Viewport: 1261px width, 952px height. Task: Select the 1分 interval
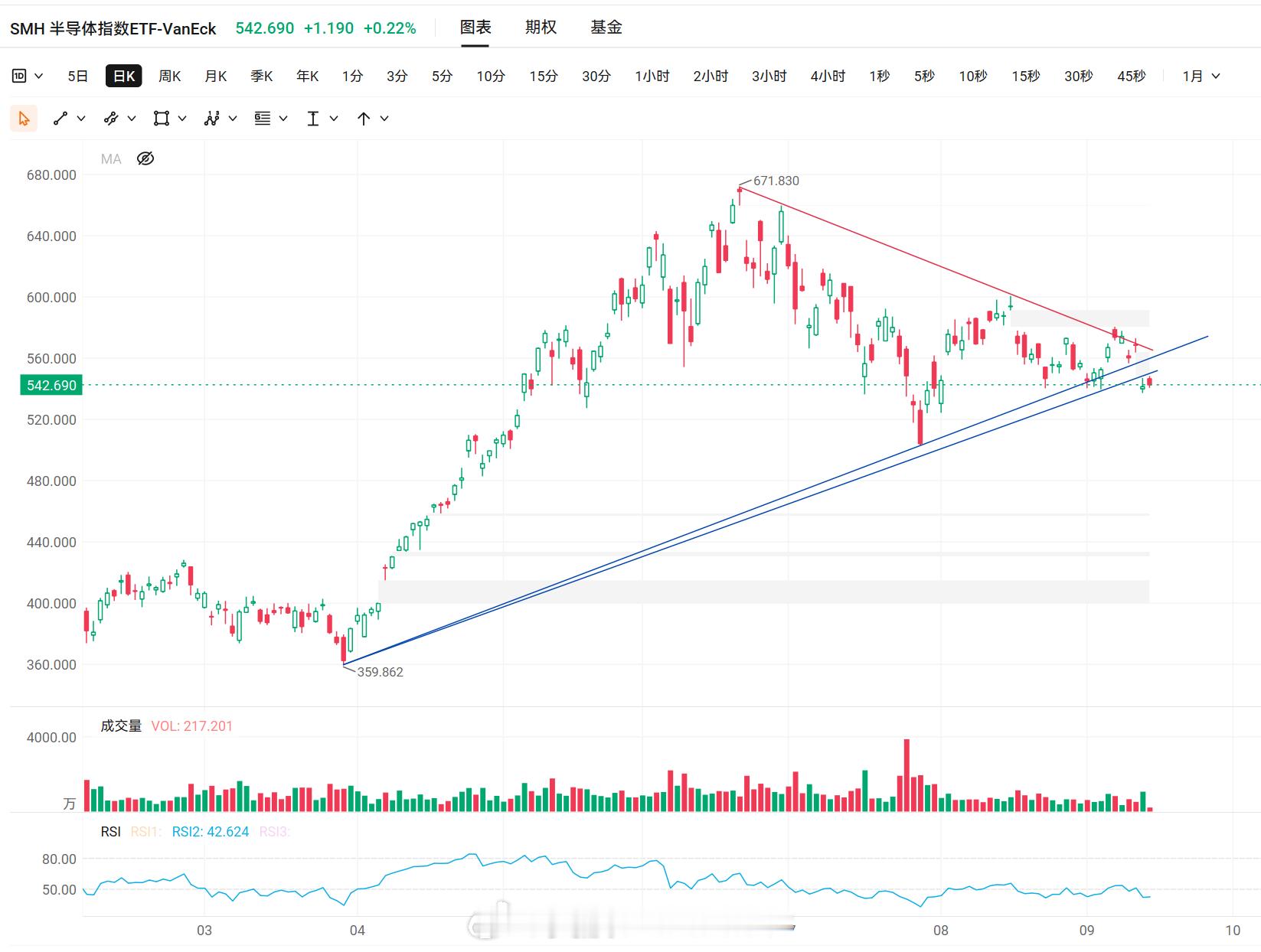pyautogui.click(x=352, y=76)
